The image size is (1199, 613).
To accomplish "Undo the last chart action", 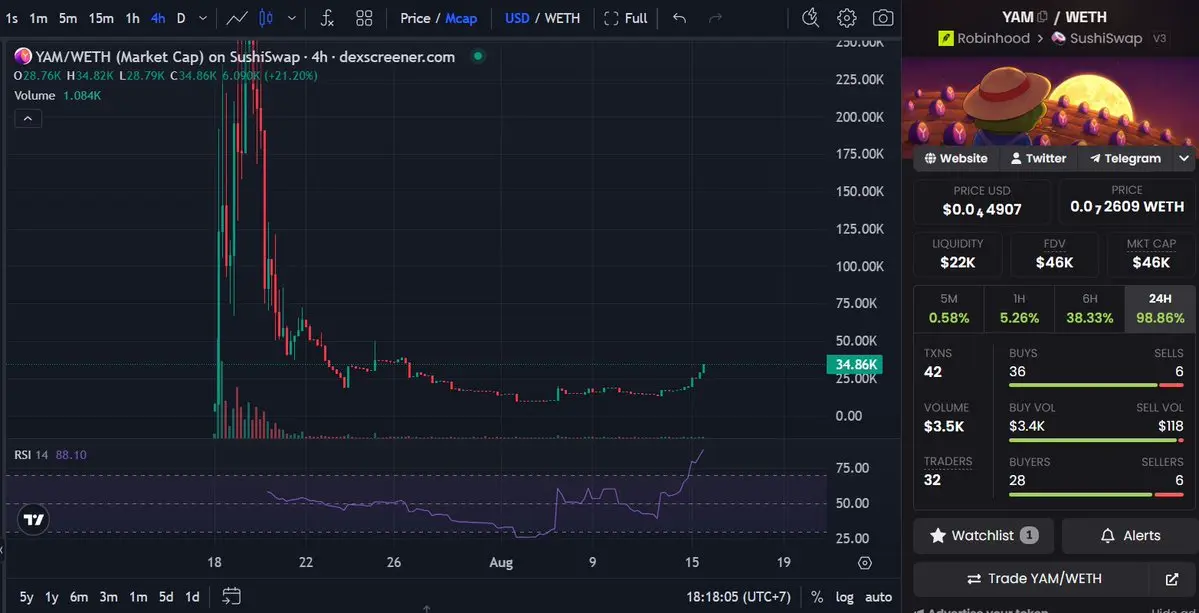I will click(679, 18).
